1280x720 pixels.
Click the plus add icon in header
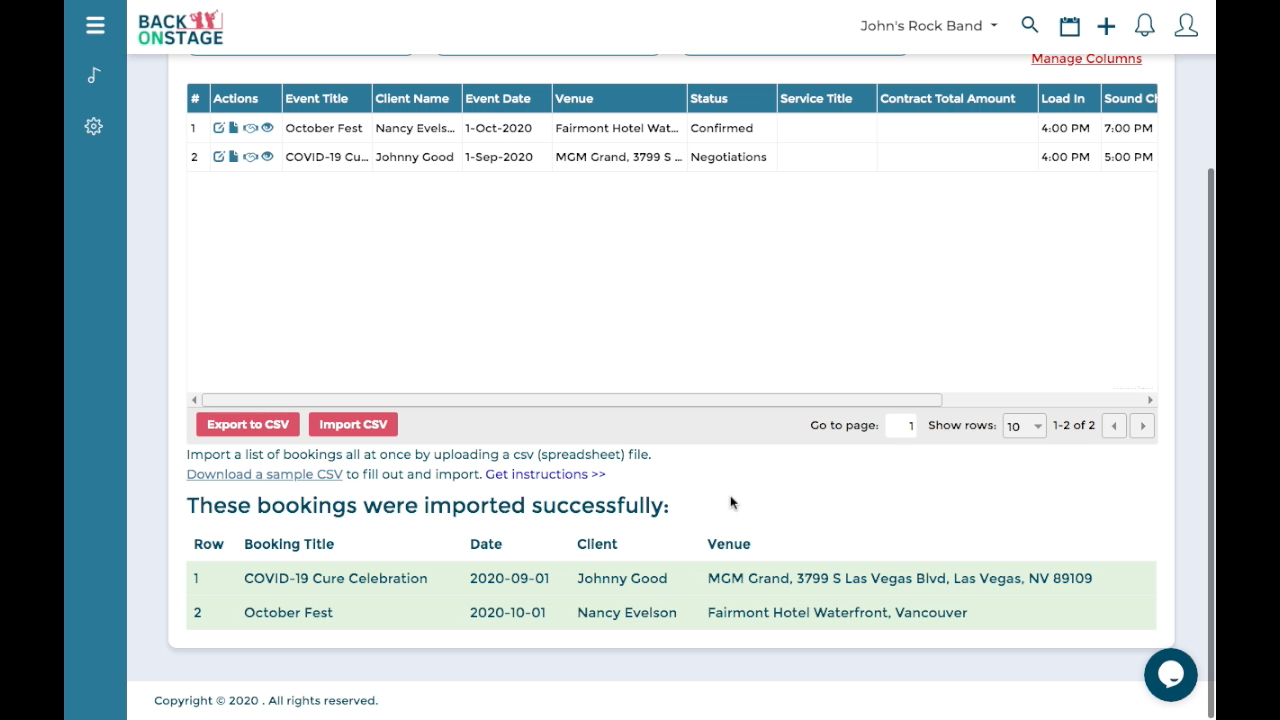pyautogui.click(x=1106, y=26)
